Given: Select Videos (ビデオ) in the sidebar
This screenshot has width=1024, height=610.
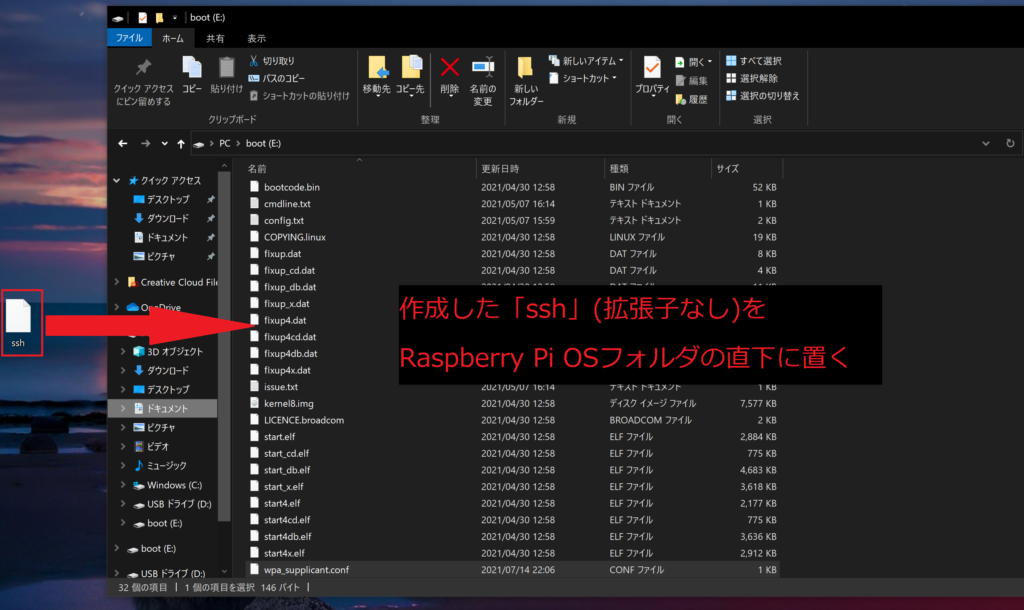Looking at the screenshot, I should click(x=152, y=447).
